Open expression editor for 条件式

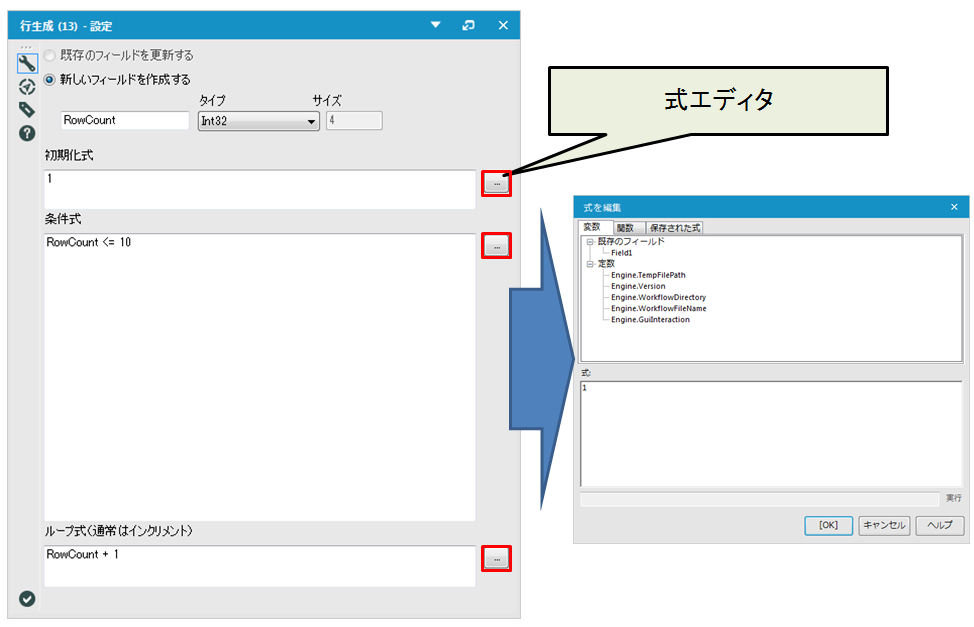(496, 246)
